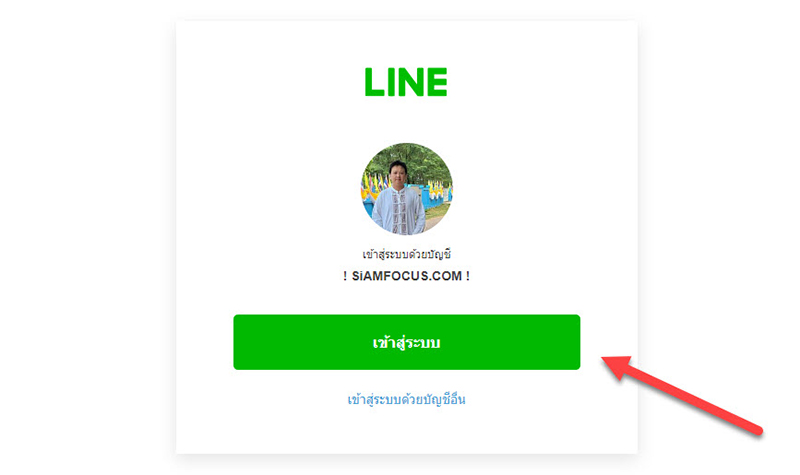Click the letter I in the LINE logo
Screen dimensions: 800x475
(x=390, y=82)
